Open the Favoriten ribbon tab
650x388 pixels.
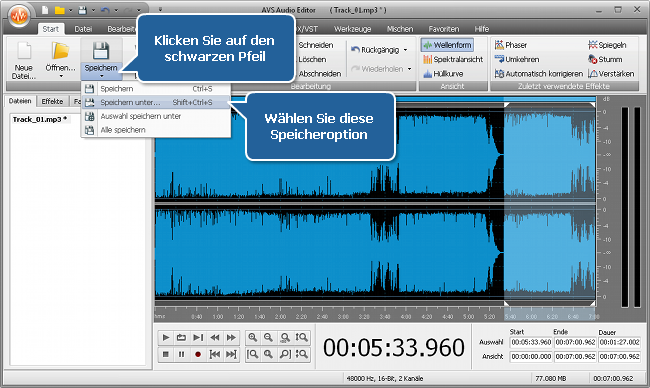pos(444,29)
